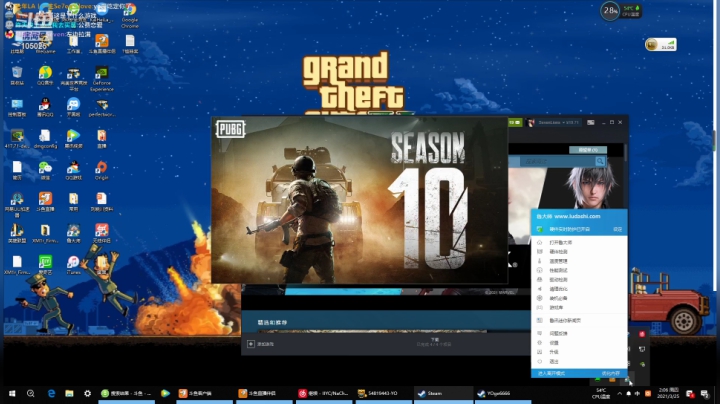This screenshot has height=404, width=720.
Task: Choose 打开鲁大师 in the Ludashi menu
Action: pos(579,242)
